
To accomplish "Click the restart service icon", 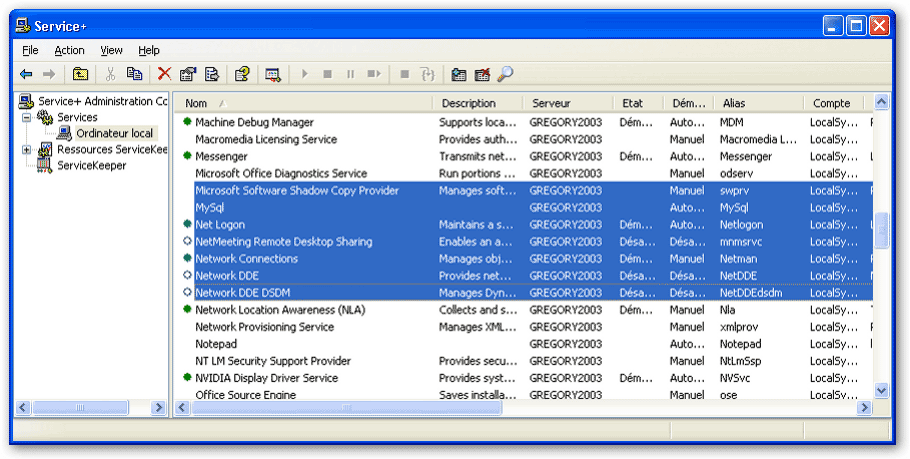I will [x=374, y=74].
